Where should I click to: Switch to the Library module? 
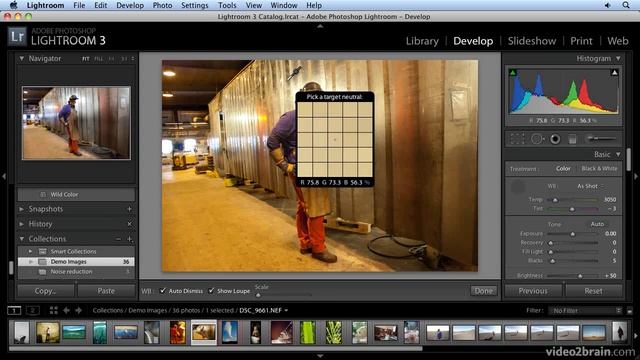point(422,41)
